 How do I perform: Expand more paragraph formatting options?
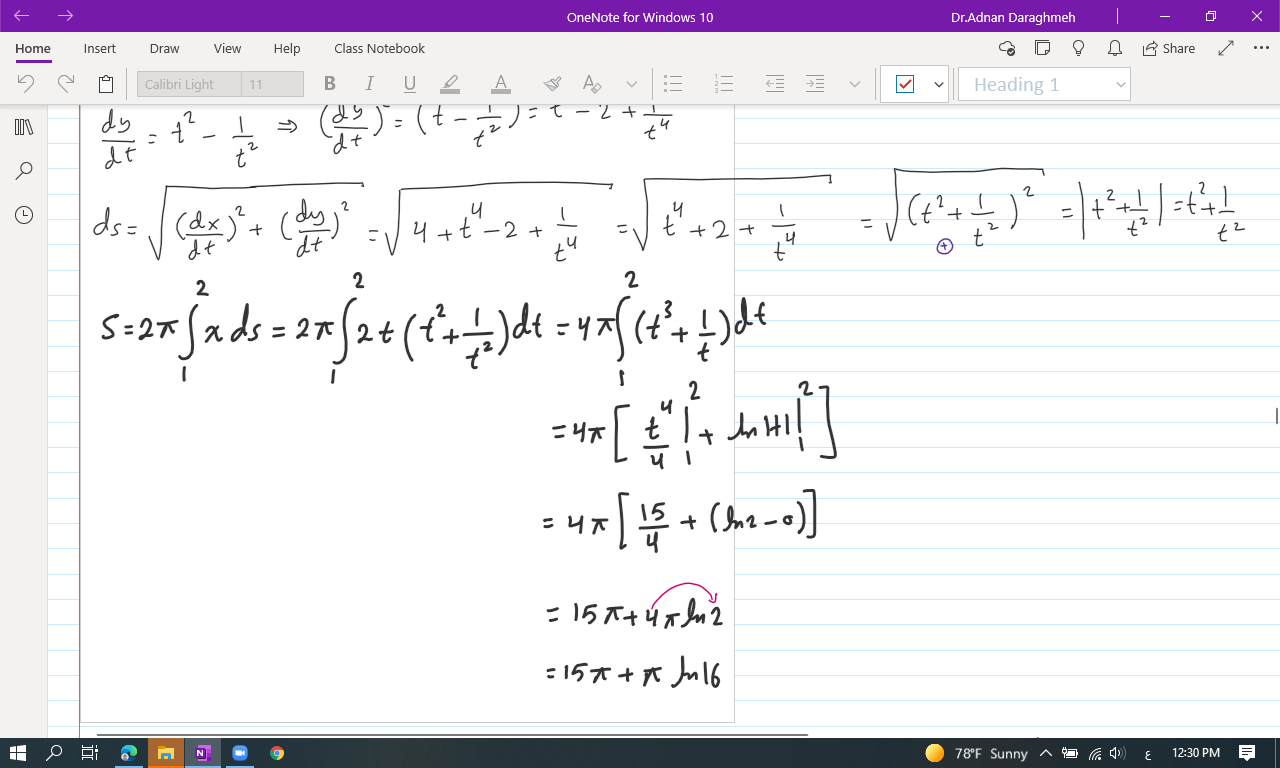point(854,84)
